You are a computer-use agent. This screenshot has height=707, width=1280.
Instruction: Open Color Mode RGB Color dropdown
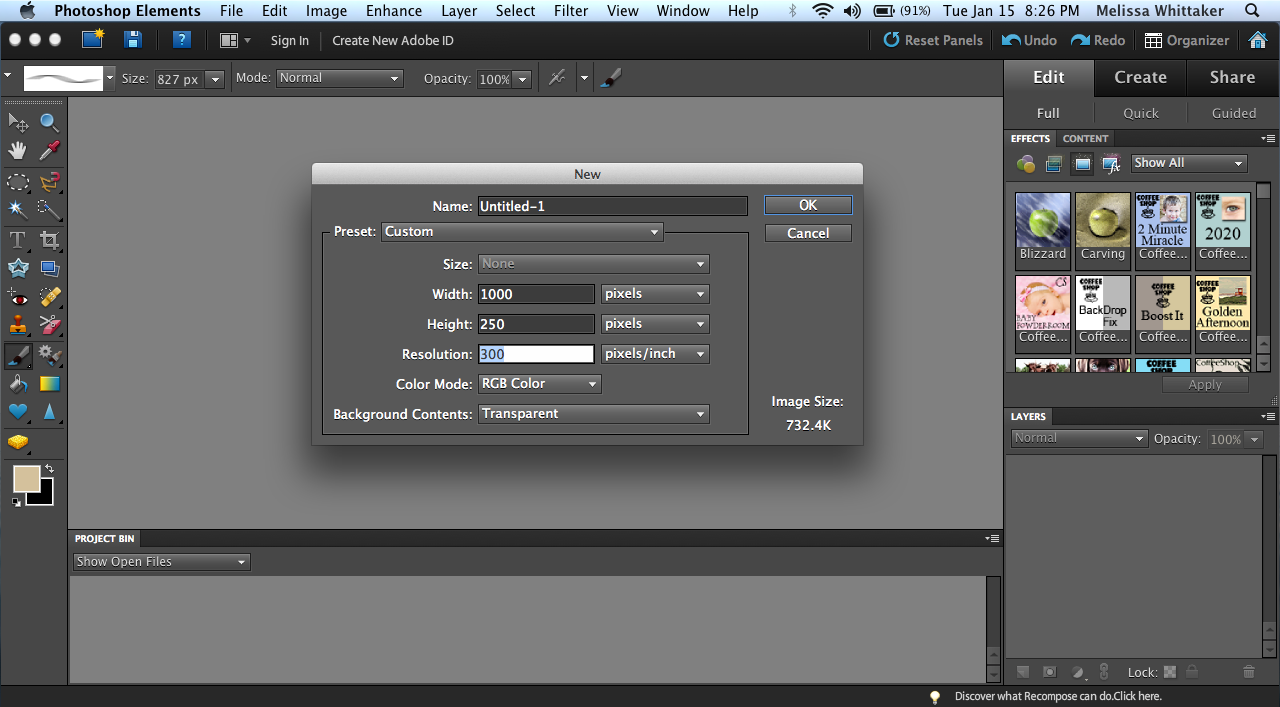click(x=540, y=384)
